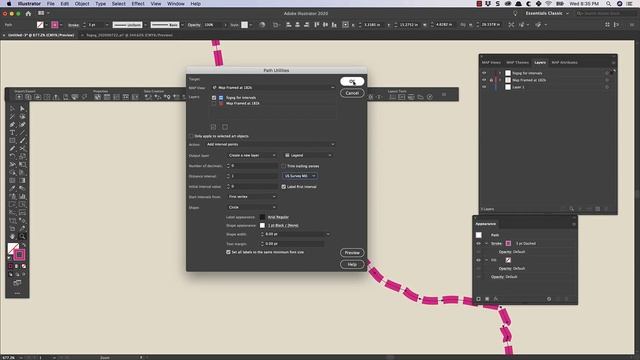The width and height of the screenshot is (640, 360).
Task: Expand the Stroke row in Appearance panel
Action: (486, 243)
